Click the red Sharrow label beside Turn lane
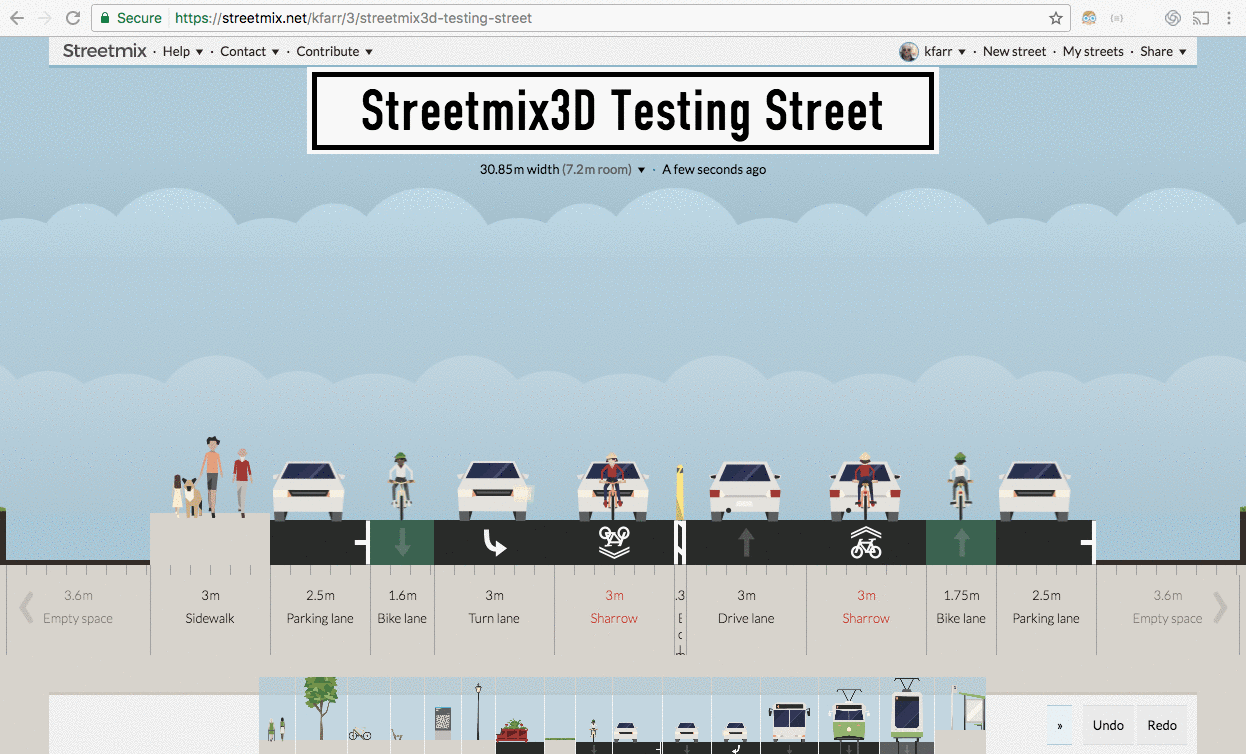Screen dimensions: 1246x754 (614, 618)
